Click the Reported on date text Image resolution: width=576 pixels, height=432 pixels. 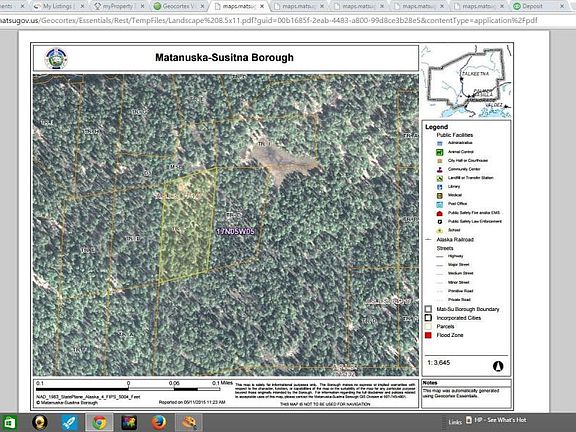pyautogui.click(x=192, y=402)
